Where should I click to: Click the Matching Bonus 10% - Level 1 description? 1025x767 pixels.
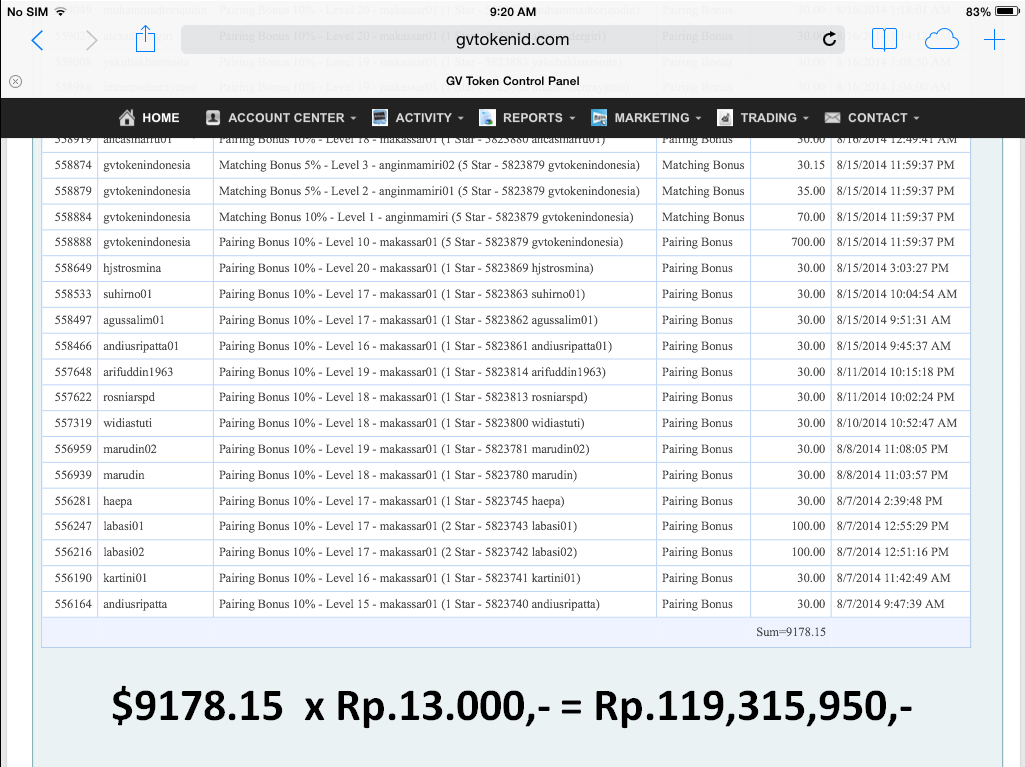pyautogui.click(x=426, y=217)
